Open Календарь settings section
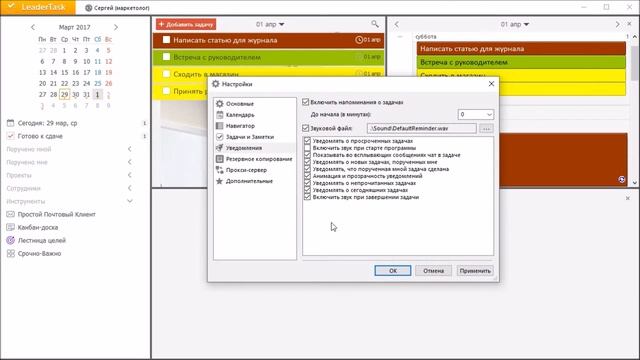 [x=240, y=115]
